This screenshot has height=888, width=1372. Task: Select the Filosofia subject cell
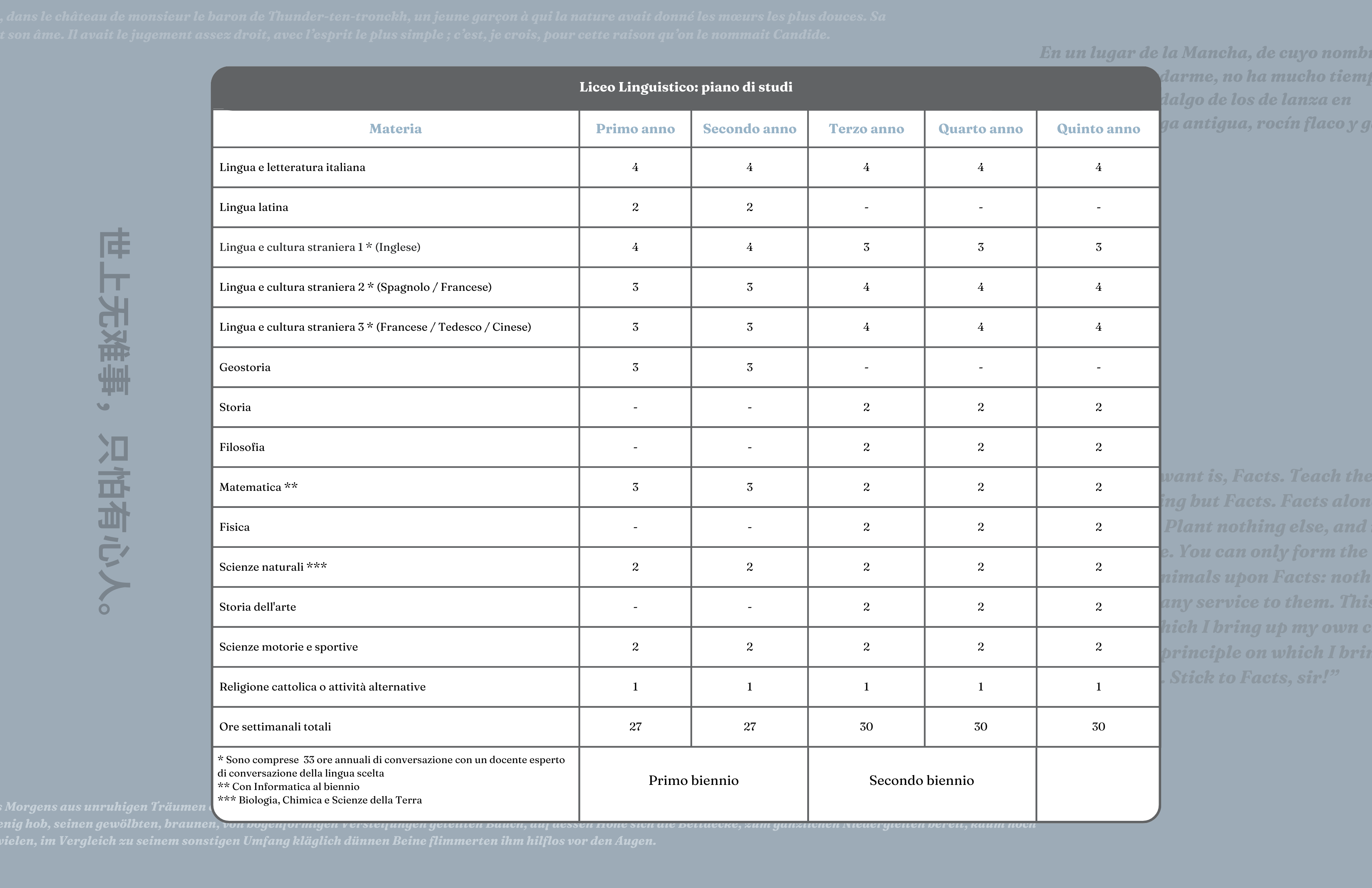241,447
